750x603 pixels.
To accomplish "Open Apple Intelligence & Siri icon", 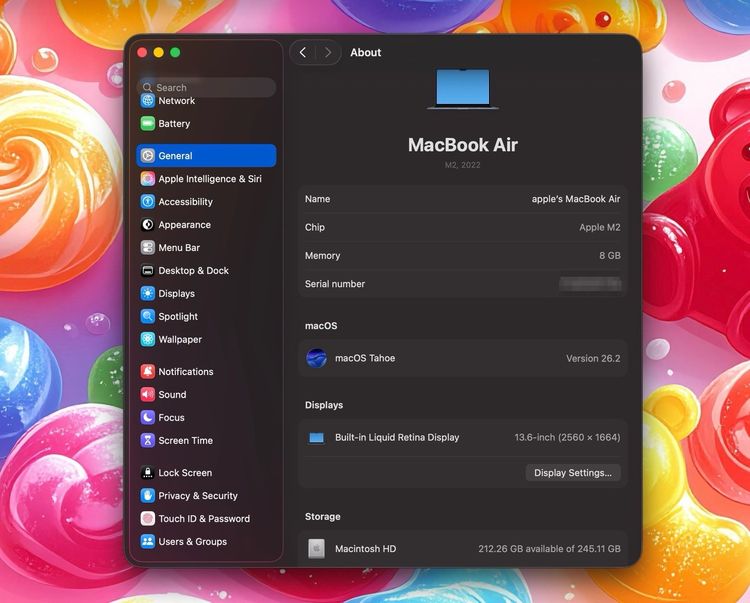I will coord(148,178).
